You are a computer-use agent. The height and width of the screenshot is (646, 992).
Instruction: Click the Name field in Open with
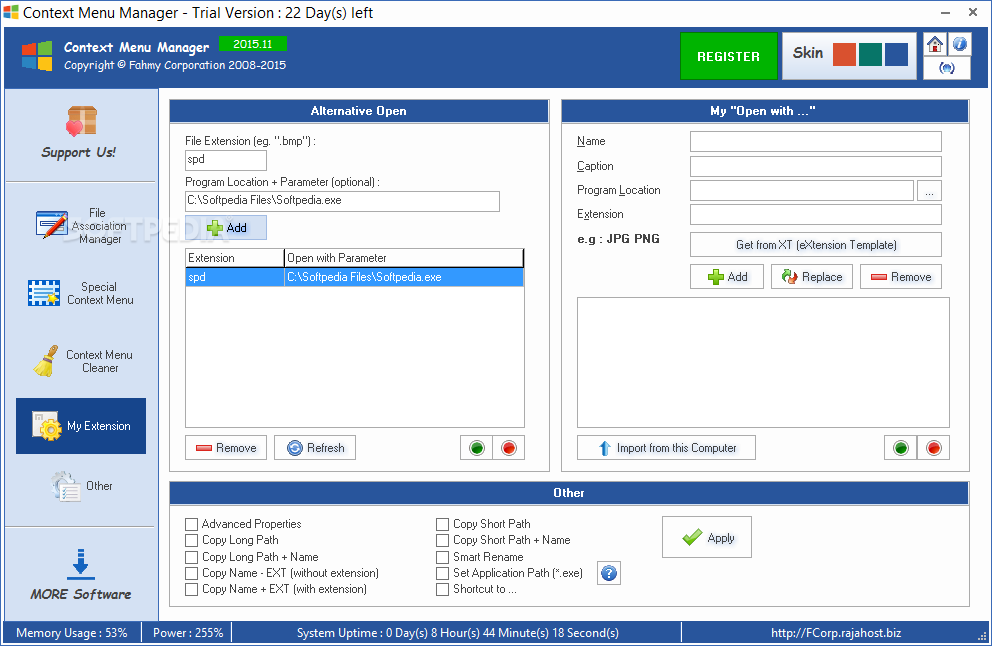coord(815,141)
